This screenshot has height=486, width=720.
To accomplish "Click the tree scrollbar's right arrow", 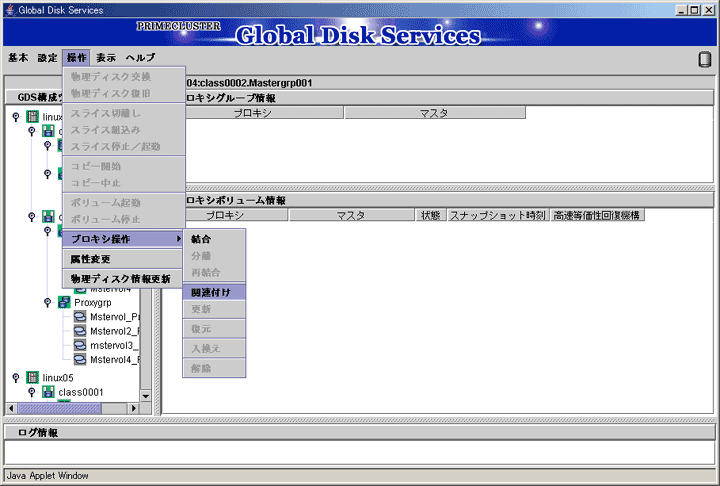I will pyautogui.click(x=134, y=408).
